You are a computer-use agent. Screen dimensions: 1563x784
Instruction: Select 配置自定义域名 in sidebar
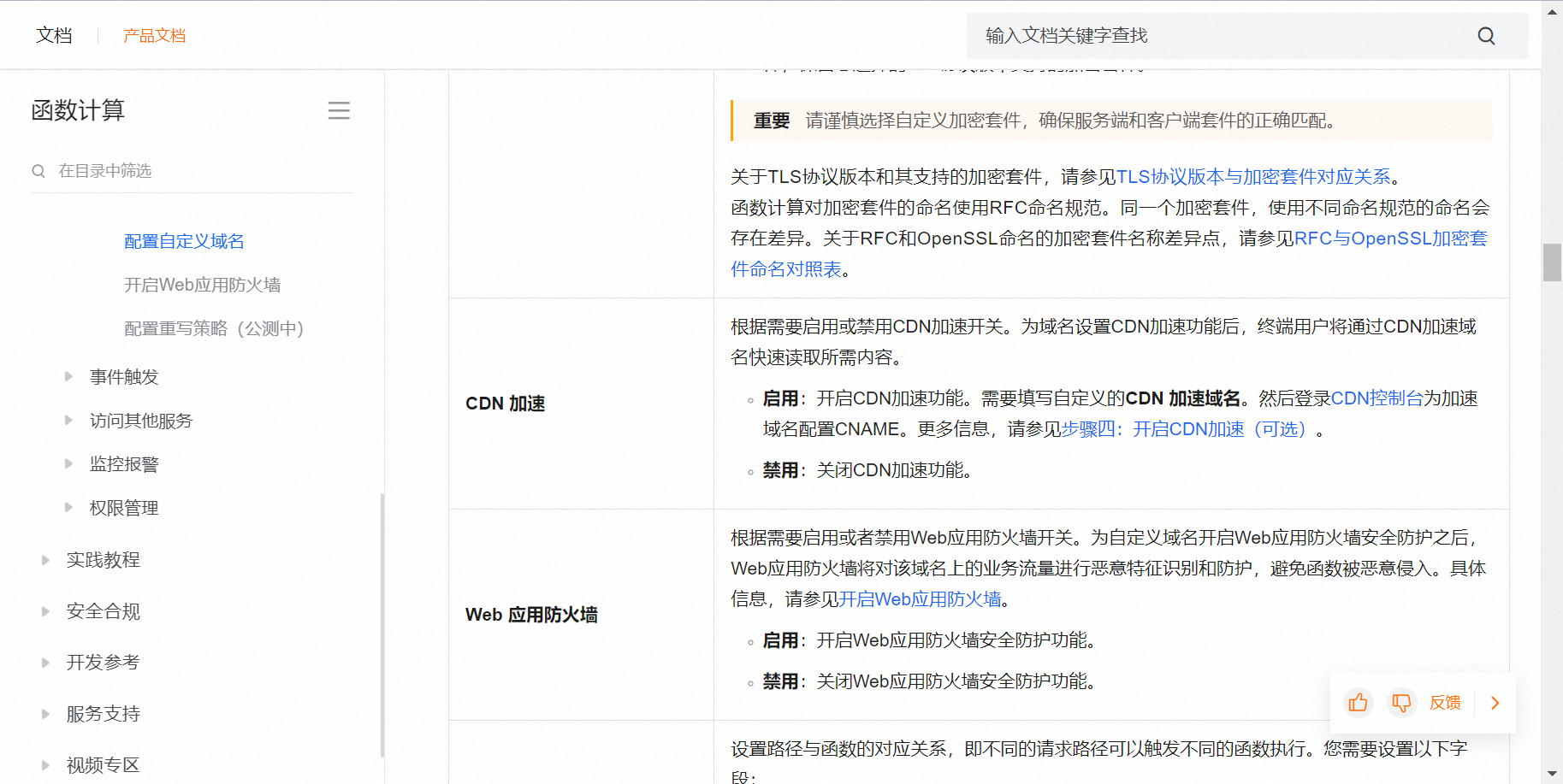pyautogui.click(x=184, y=242)
